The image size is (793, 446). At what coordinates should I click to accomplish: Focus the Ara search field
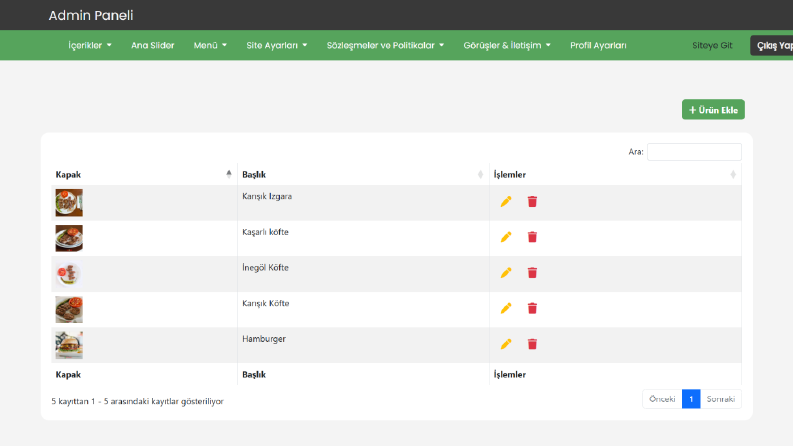[x=694, y=152]
